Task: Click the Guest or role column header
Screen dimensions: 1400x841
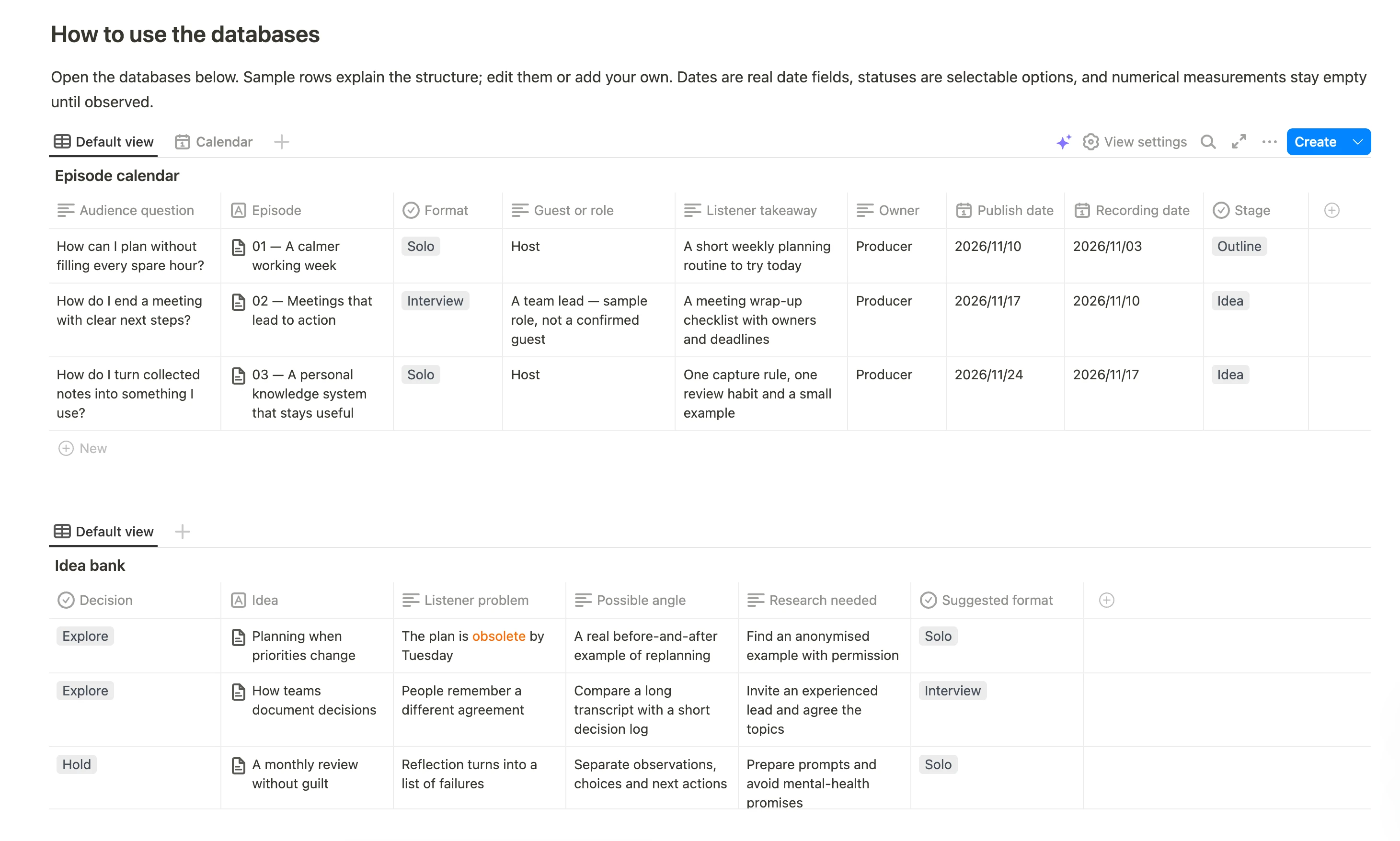Action: click(588, 210)
